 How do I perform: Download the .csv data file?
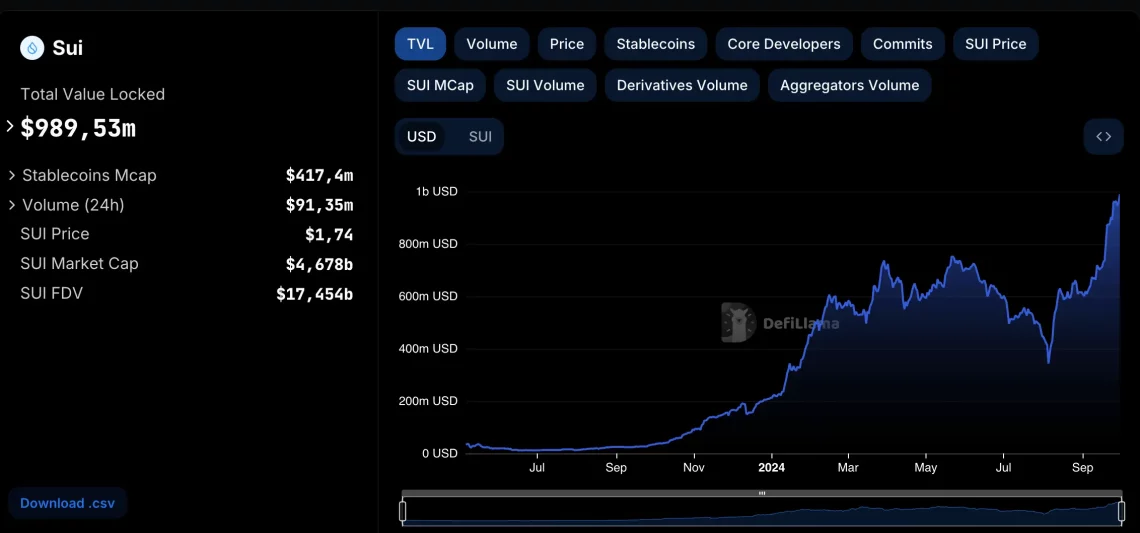tap(67, 503)
